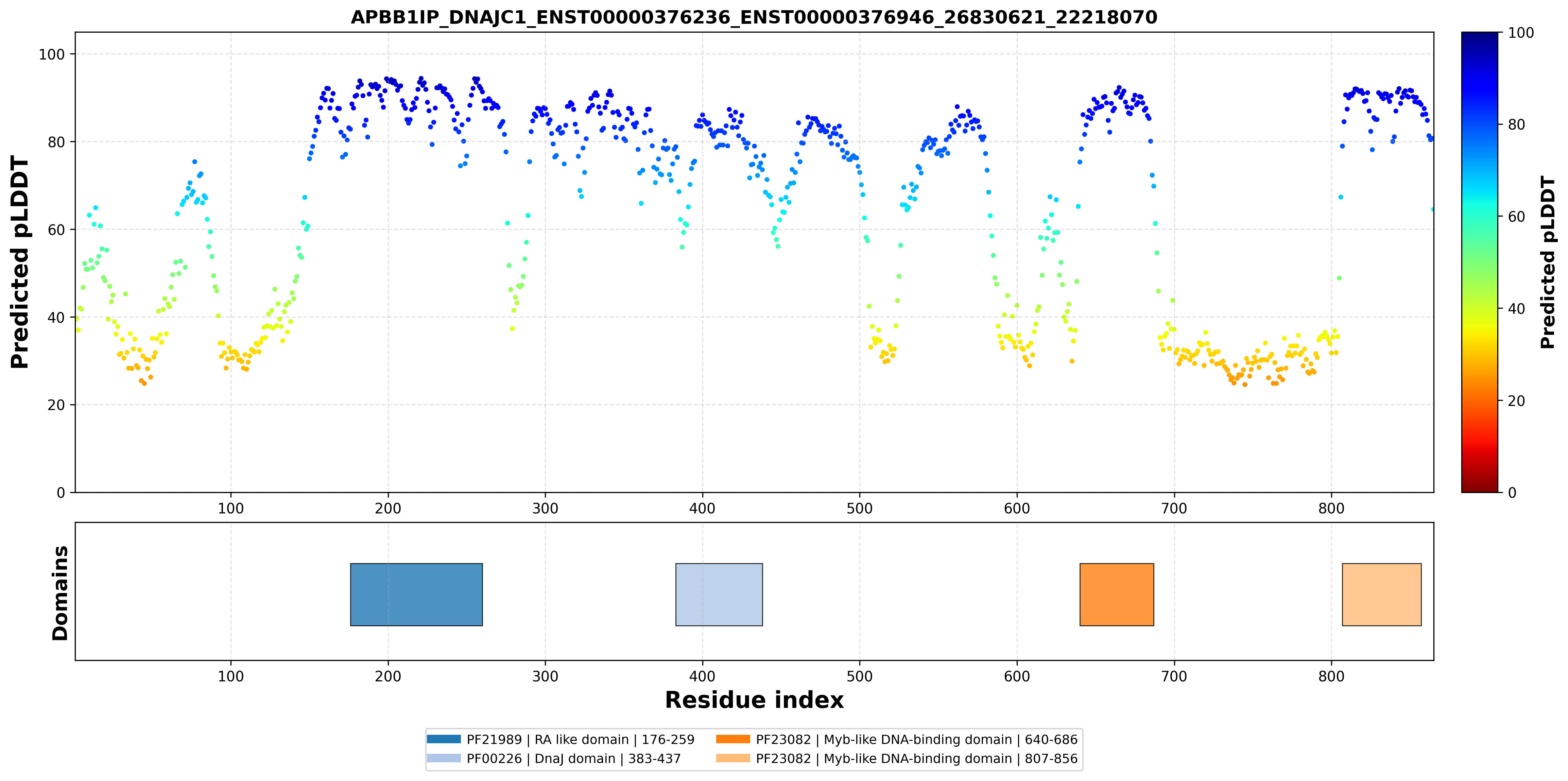The width and height of the screenshot is (1568, 781).
Task: Click the Domains panel axis label
Action: tap(60, 593)
